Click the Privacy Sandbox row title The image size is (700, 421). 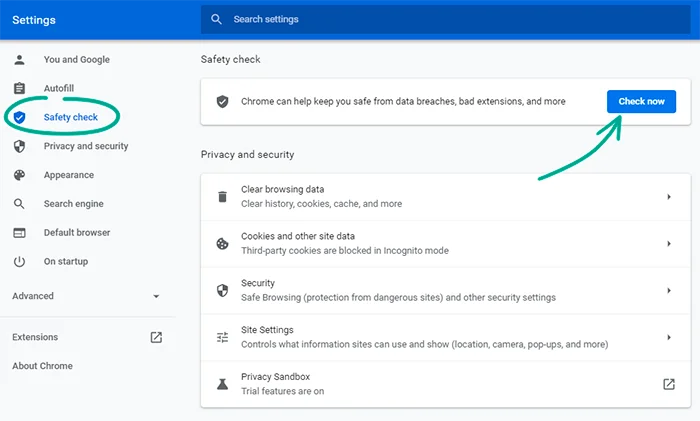275,377
